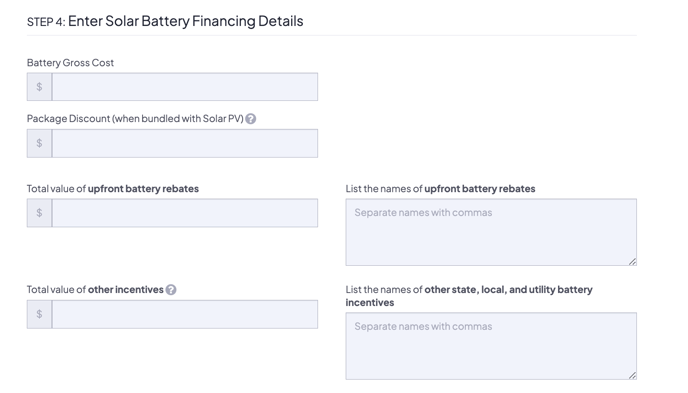
Task: Click the List the names of upfront battery rebates label
Action: pos(440,189)
